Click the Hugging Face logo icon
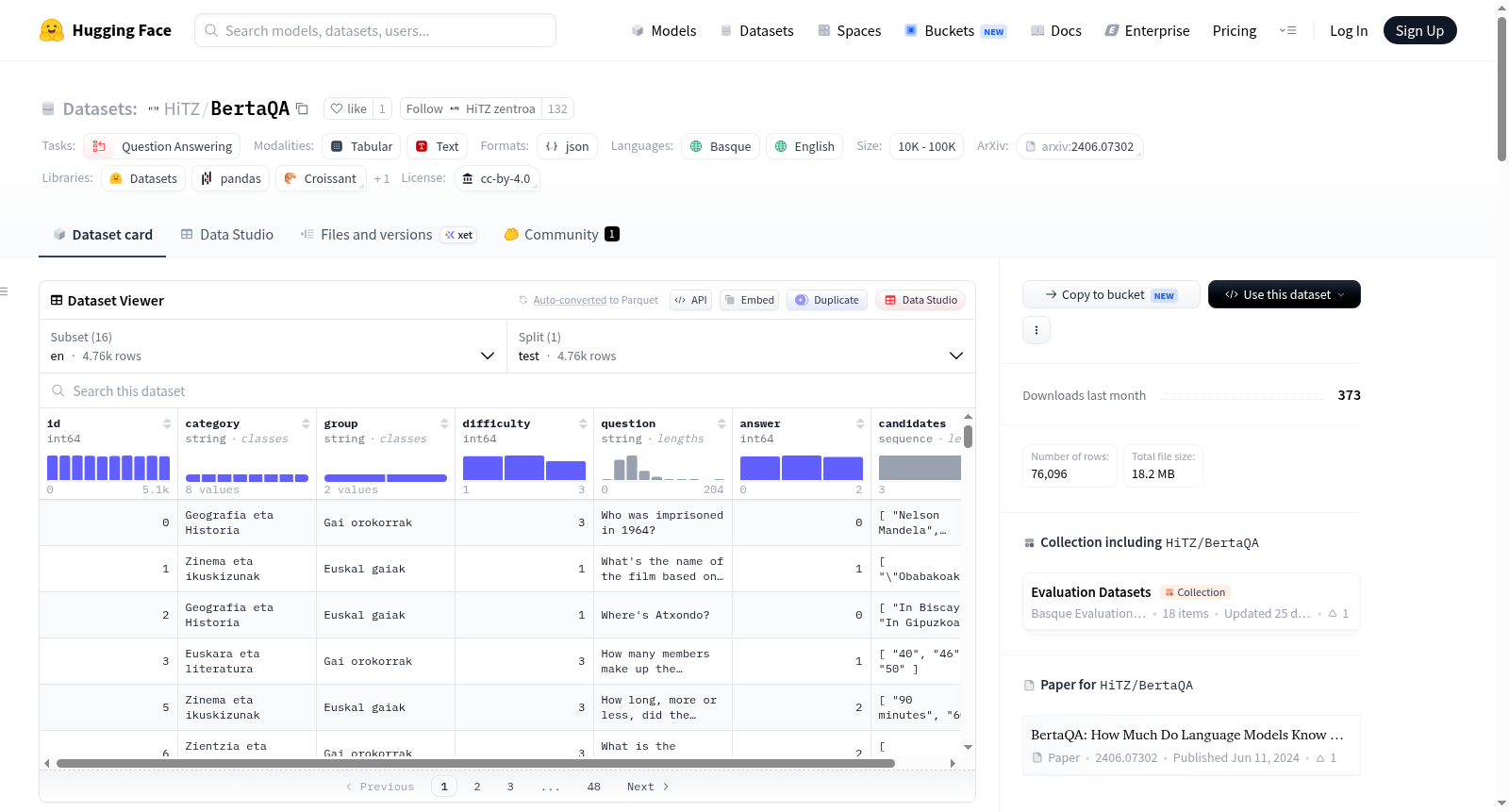 pos(52,30)
